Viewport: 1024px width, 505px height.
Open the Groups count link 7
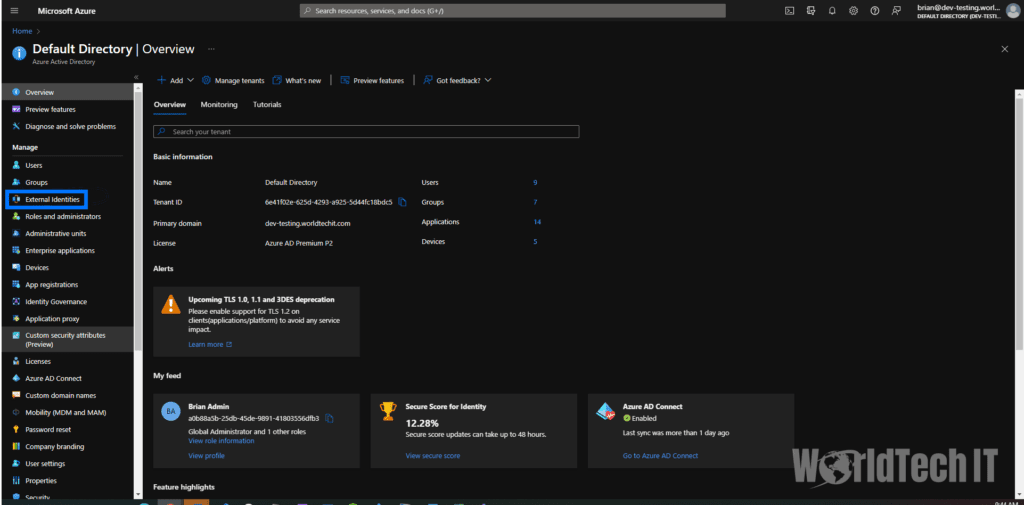click(536, 202)
